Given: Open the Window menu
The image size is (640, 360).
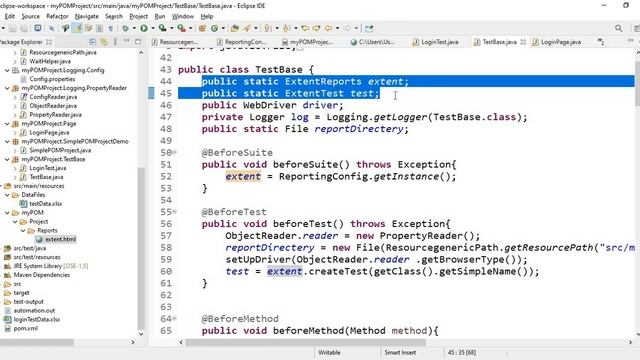Looking at the screenshot, I should click(x=182, y=16).
